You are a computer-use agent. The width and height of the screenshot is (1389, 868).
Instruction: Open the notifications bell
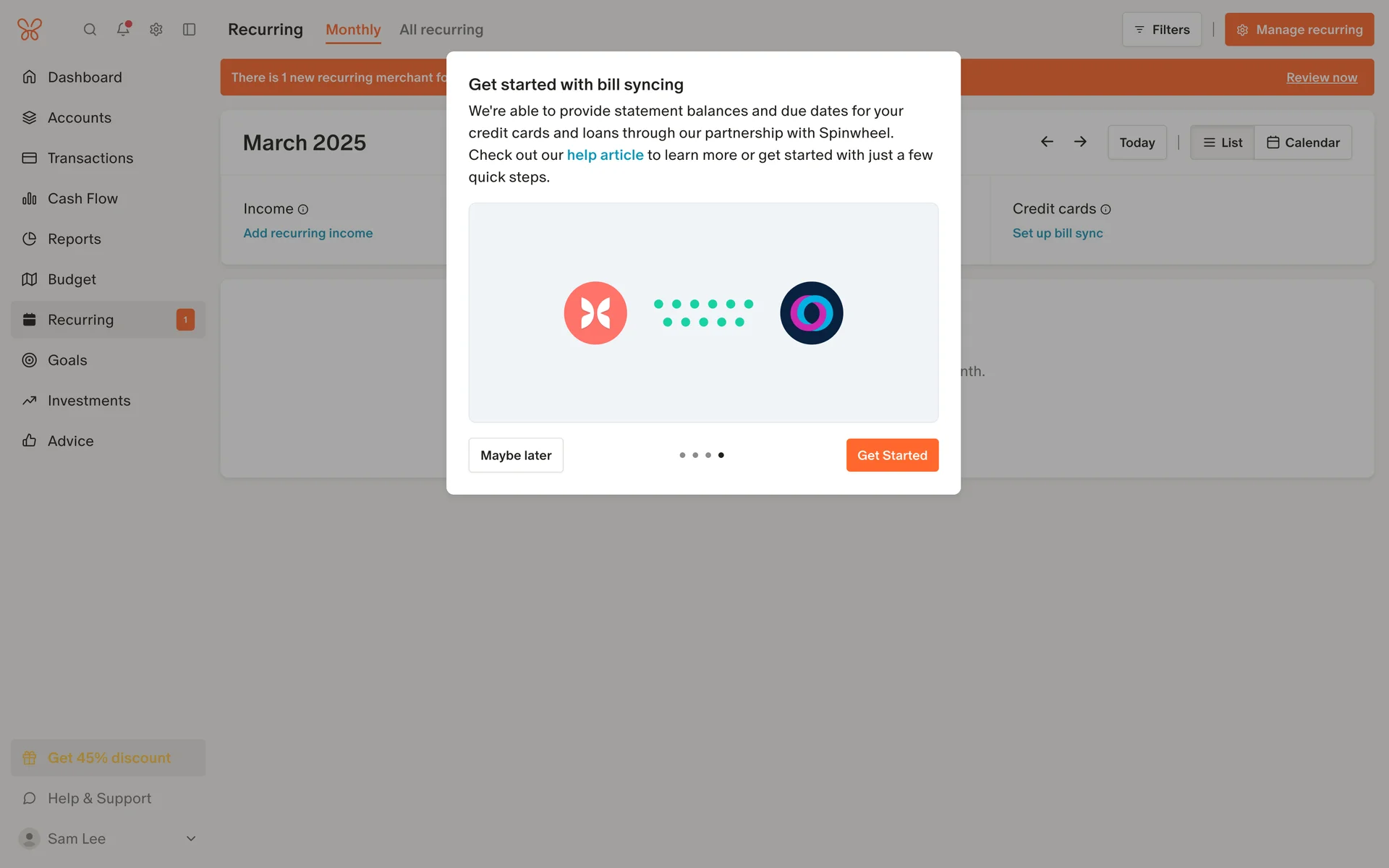click(123, 30)
